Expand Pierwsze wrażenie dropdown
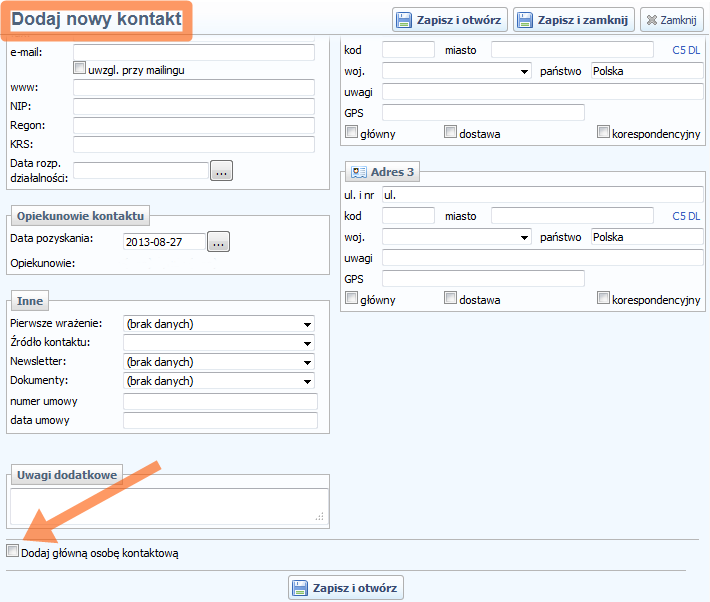 [218, 324]
